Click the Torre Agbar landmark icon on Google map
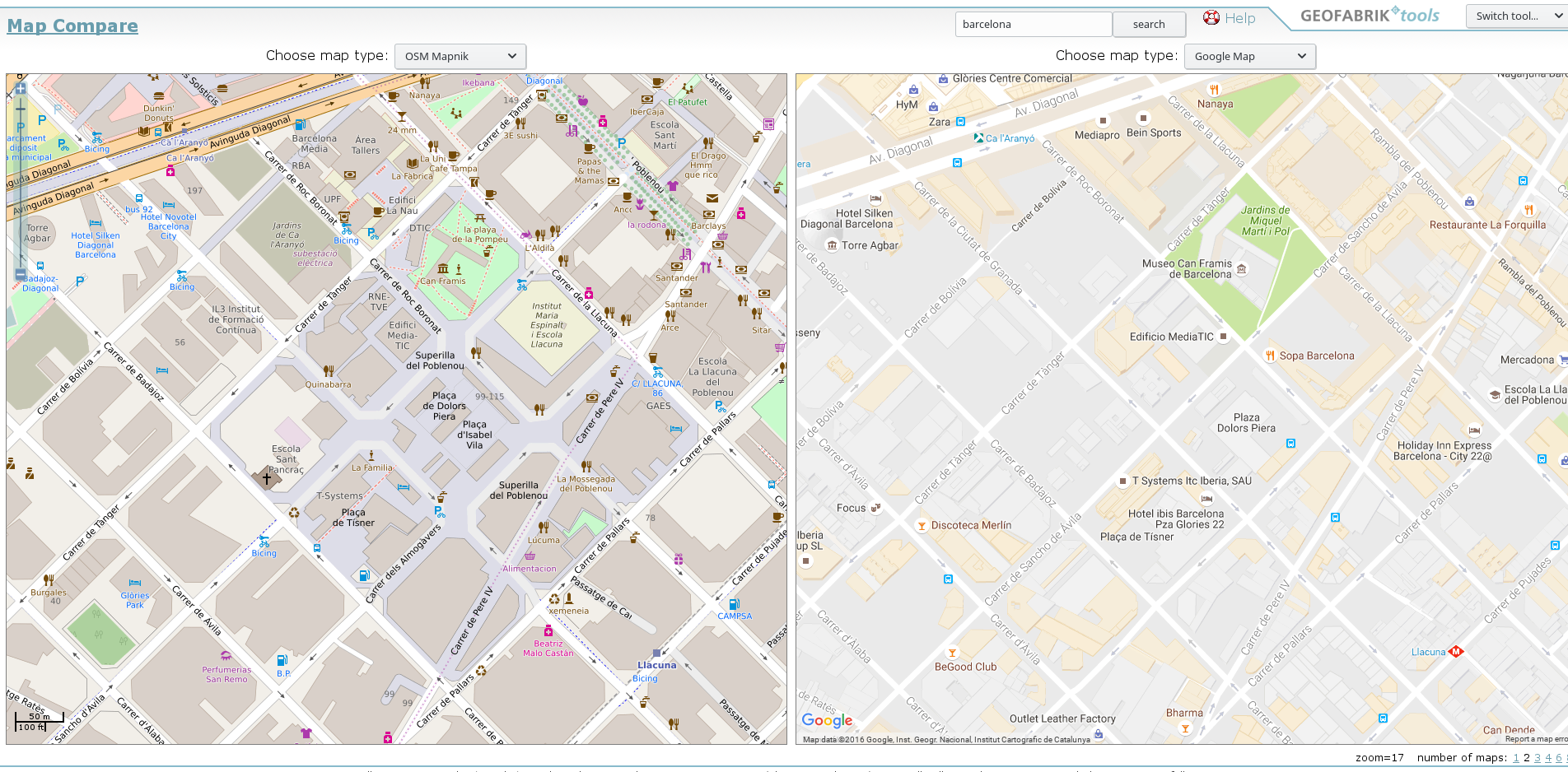 tap(832, 245)
